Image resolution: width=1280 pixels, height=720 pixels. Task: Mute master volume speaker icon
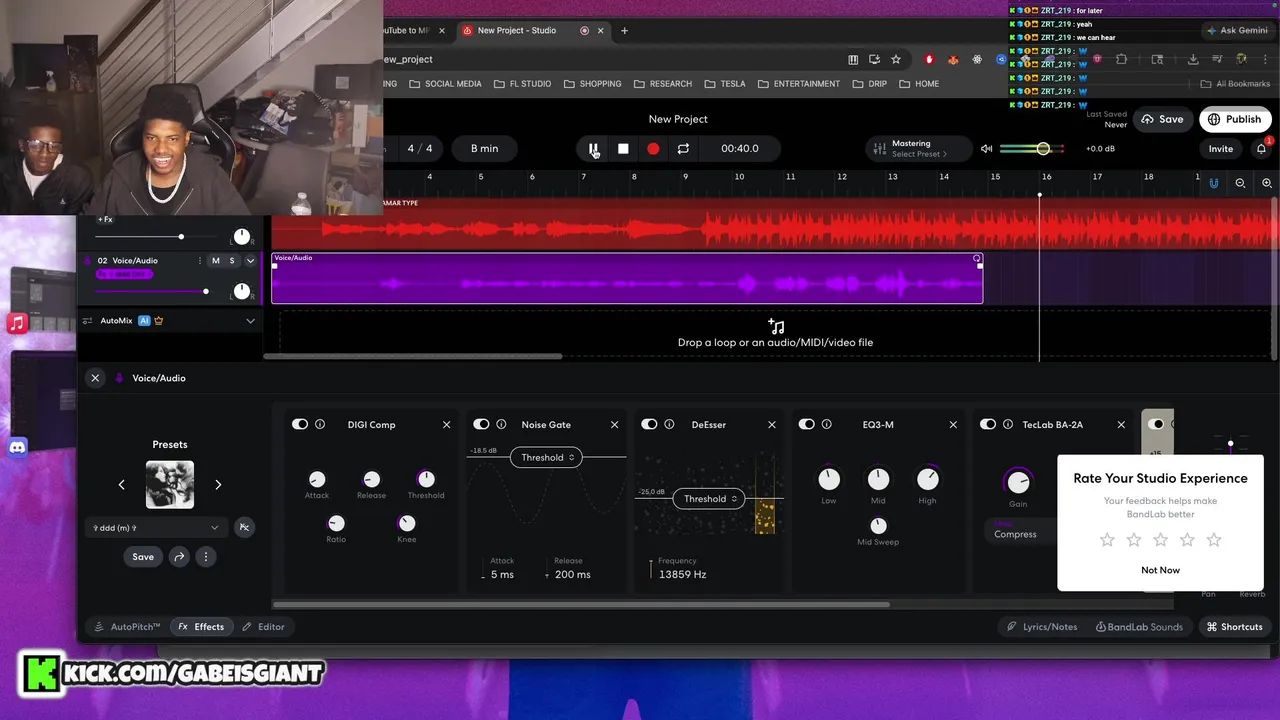(x=986, y=148)
